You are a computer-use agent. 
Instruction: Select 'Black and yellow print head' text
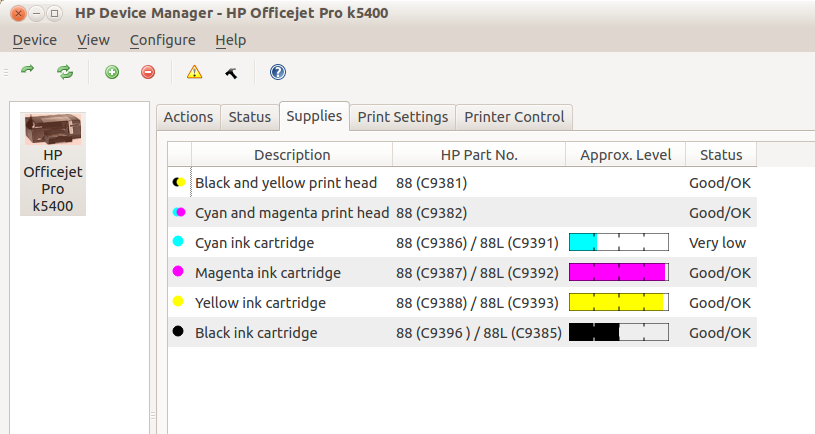point(286,183)
